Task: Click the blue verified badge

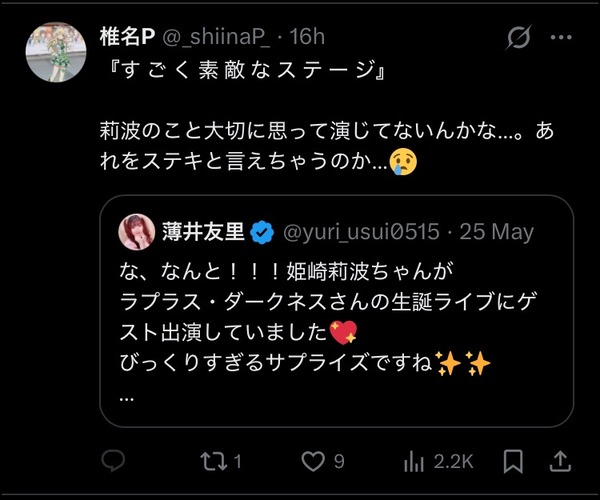Action: (262, 232)
